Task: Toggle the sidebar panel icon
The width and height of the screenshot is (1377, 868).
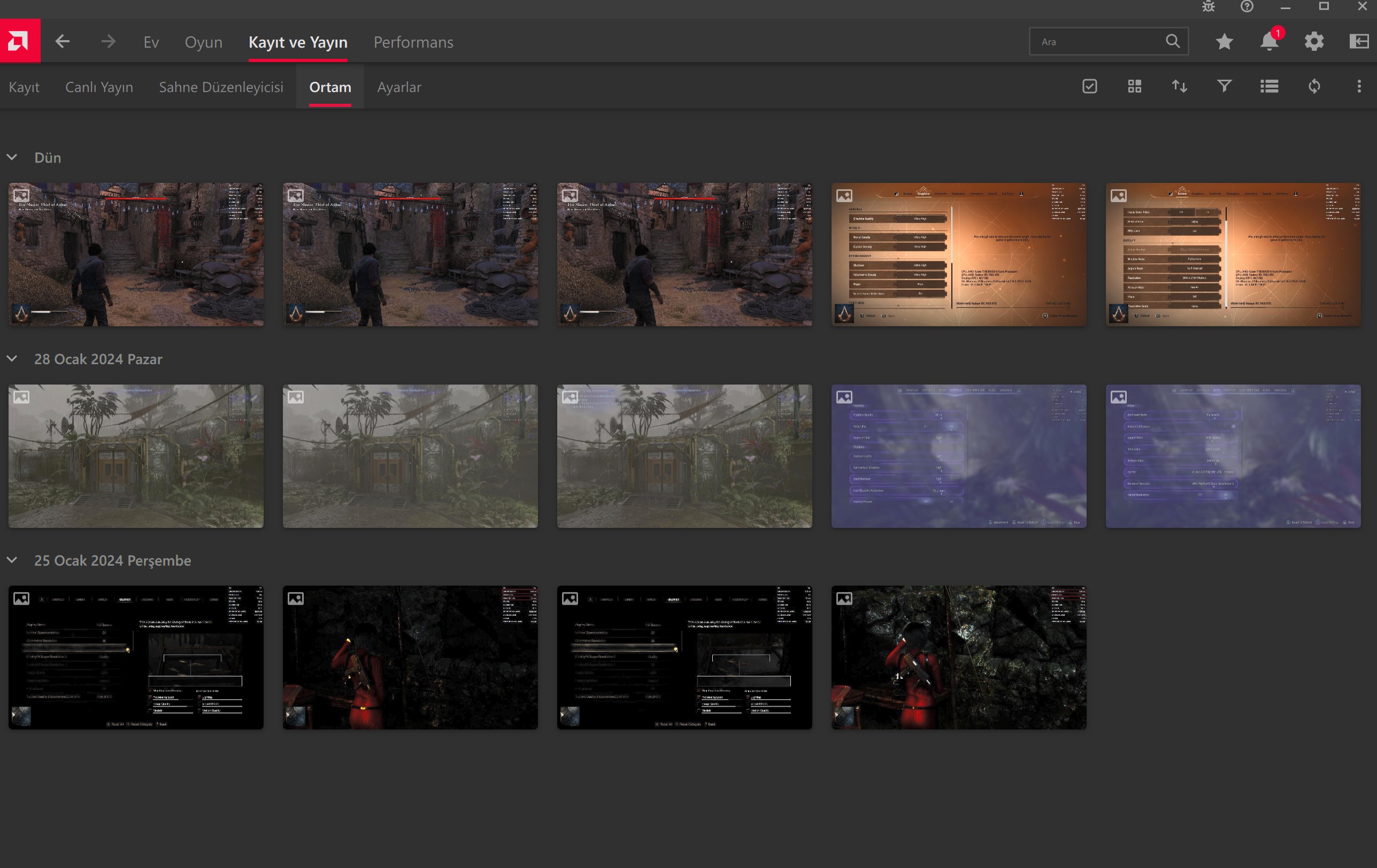Action: tap(1359, 41)
